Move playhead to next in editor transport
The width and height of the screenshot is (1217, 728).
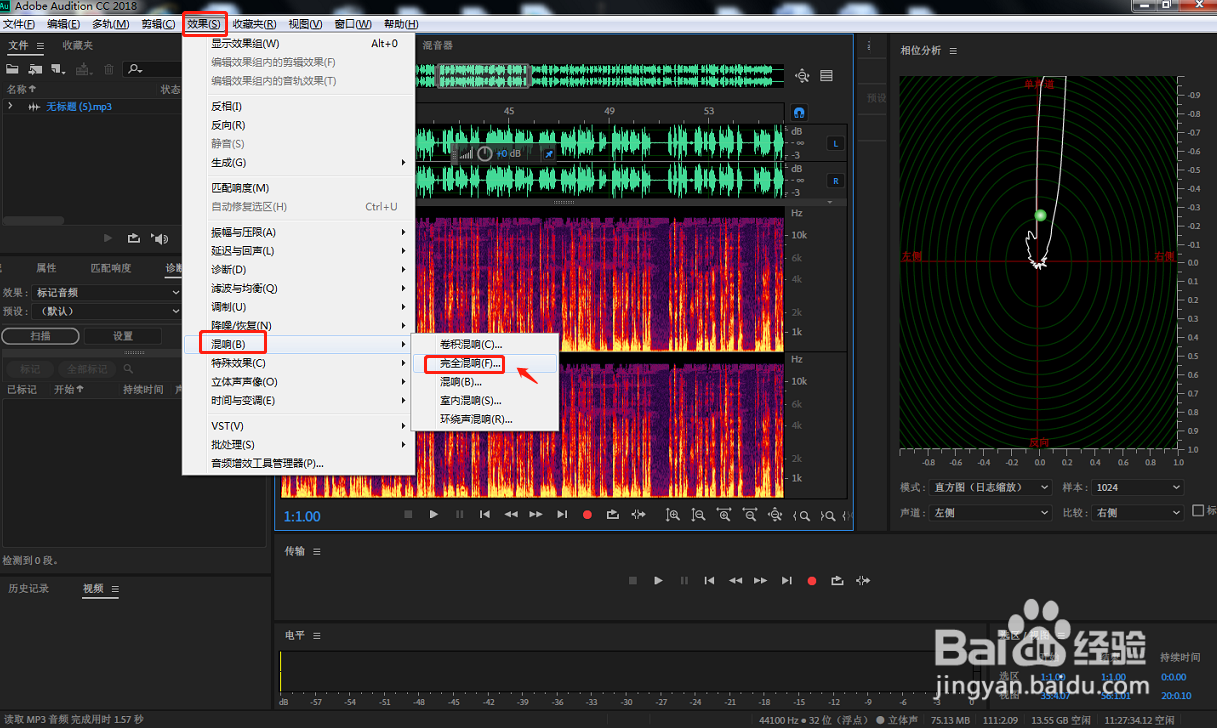(x=562, y=514)
